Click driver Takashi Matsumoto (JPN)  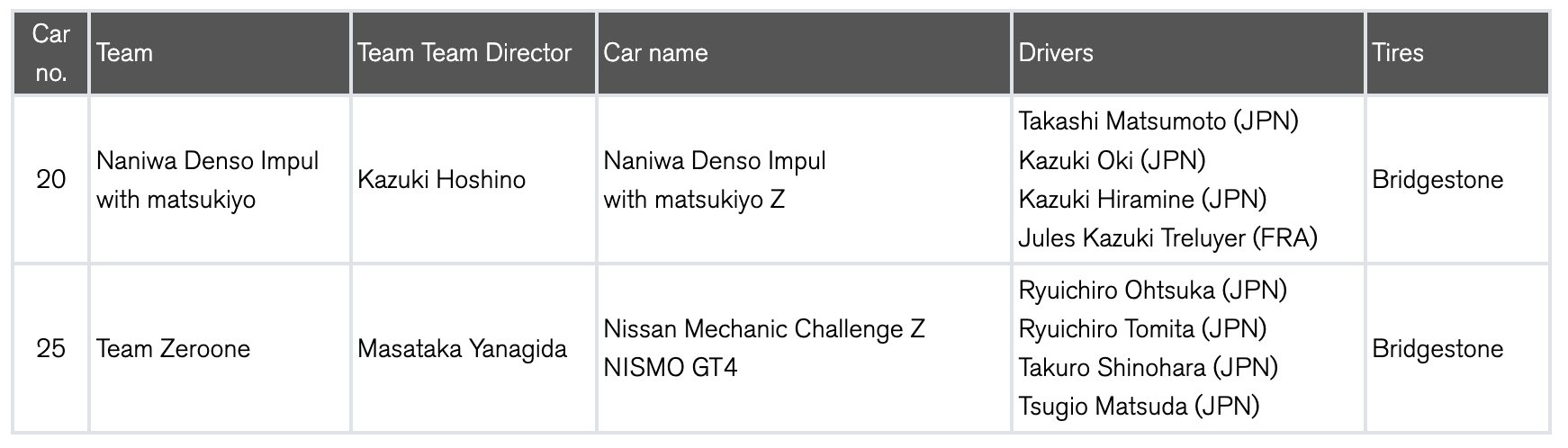pyautogui.click(x=1158, y=121)
